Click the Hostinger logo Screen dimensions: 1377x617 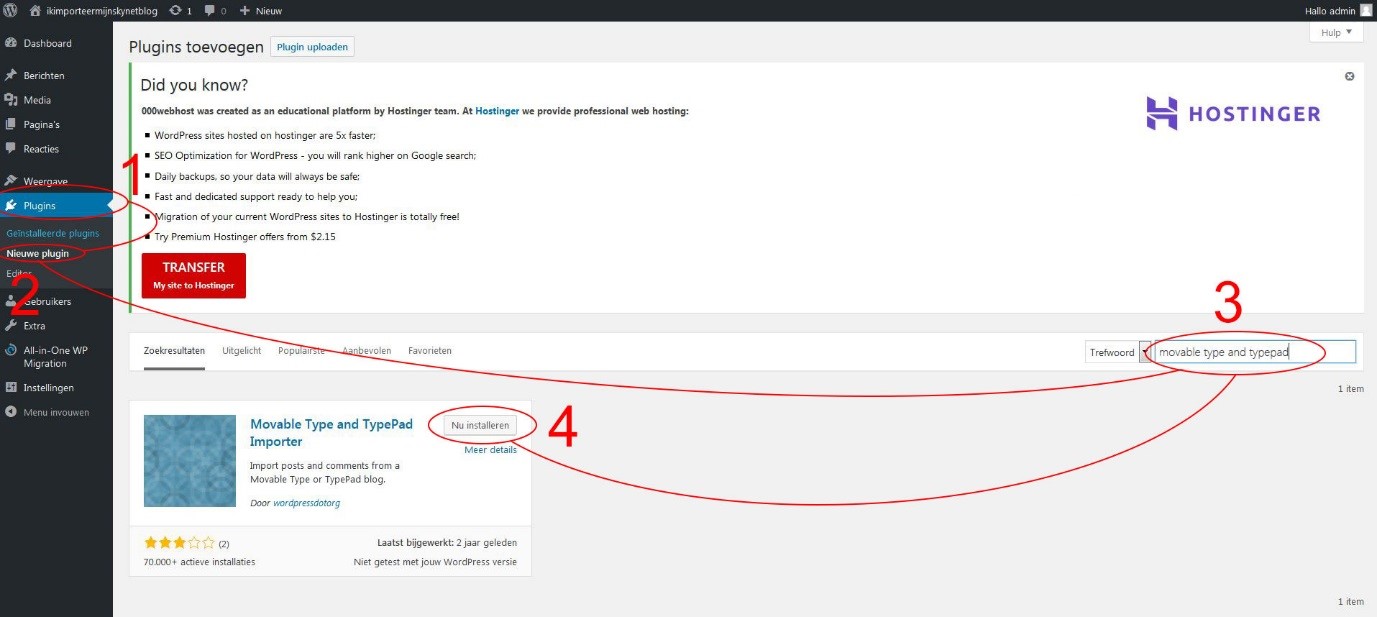coord(1233,114)
